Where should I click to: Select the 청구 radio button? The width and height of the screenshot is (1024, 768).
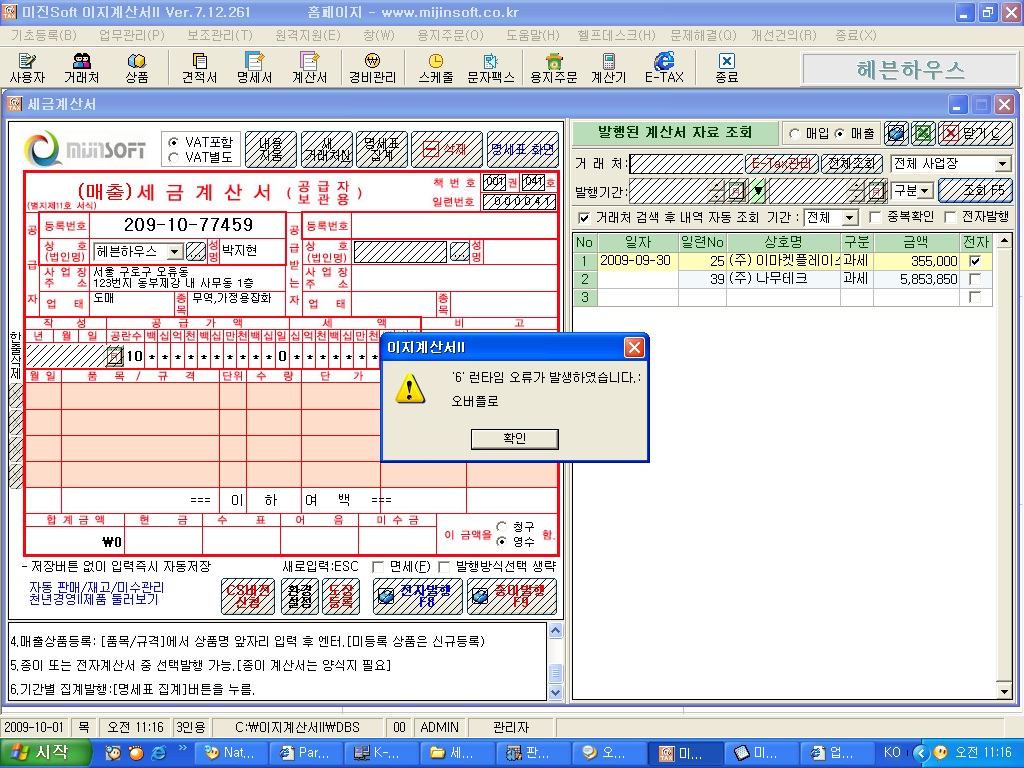click(x=502, y=526)
